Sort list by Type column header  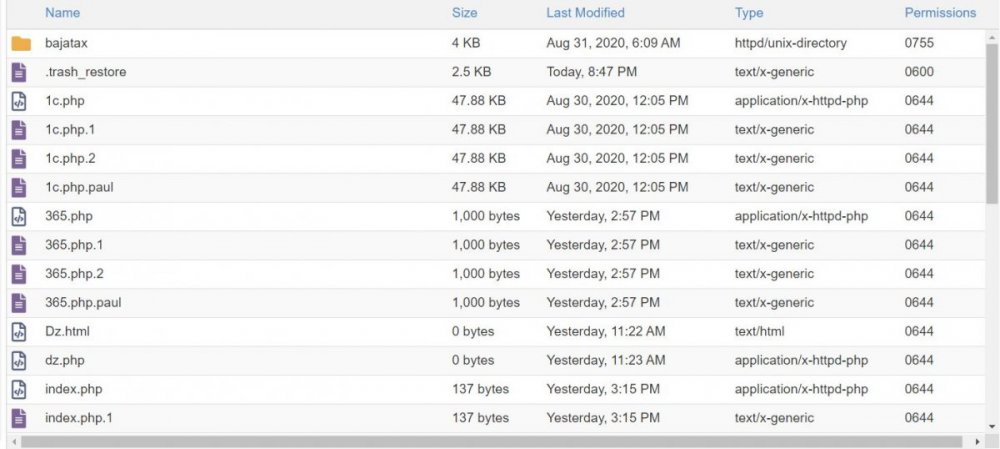pos(748,13)
